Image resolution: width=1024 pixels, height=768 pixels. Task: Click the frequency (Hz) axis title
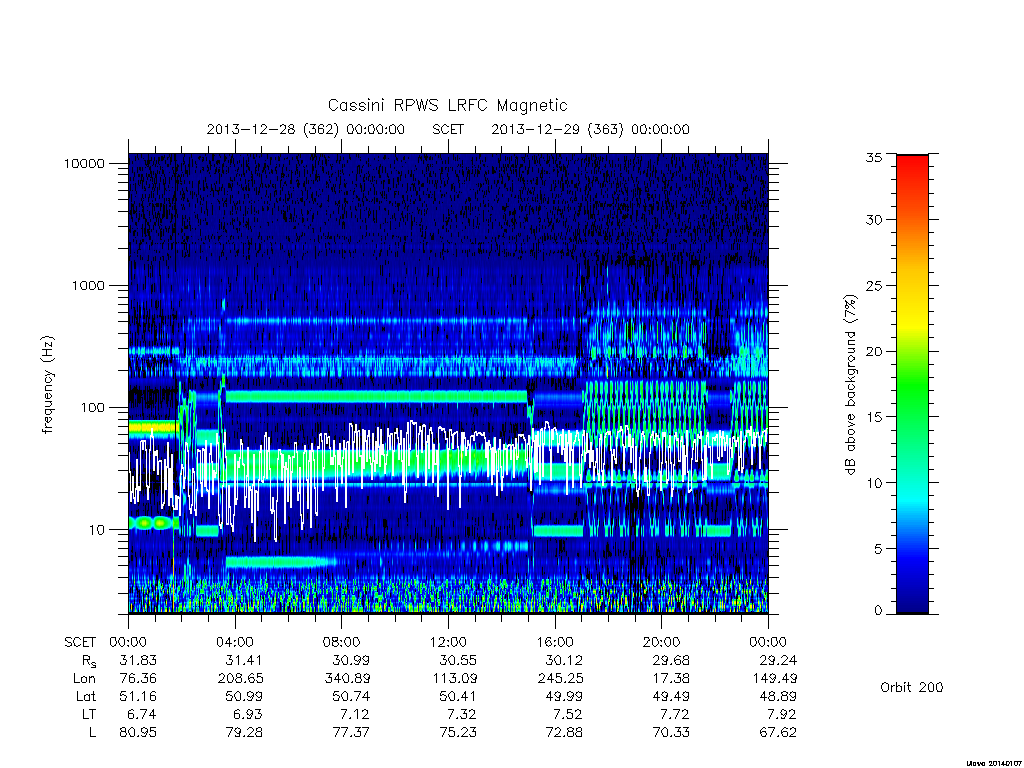point(47,385)
